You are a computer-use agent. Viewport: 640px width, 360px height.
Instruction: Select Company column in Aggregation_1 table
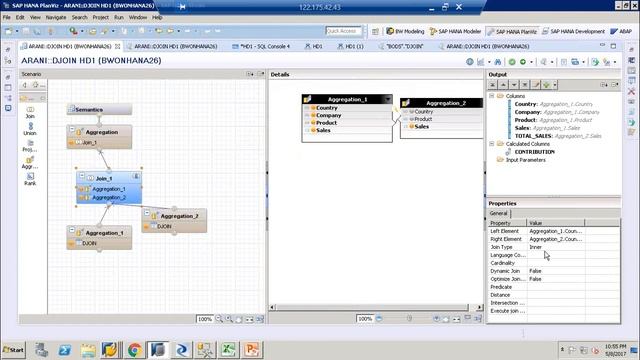(347, 115)
